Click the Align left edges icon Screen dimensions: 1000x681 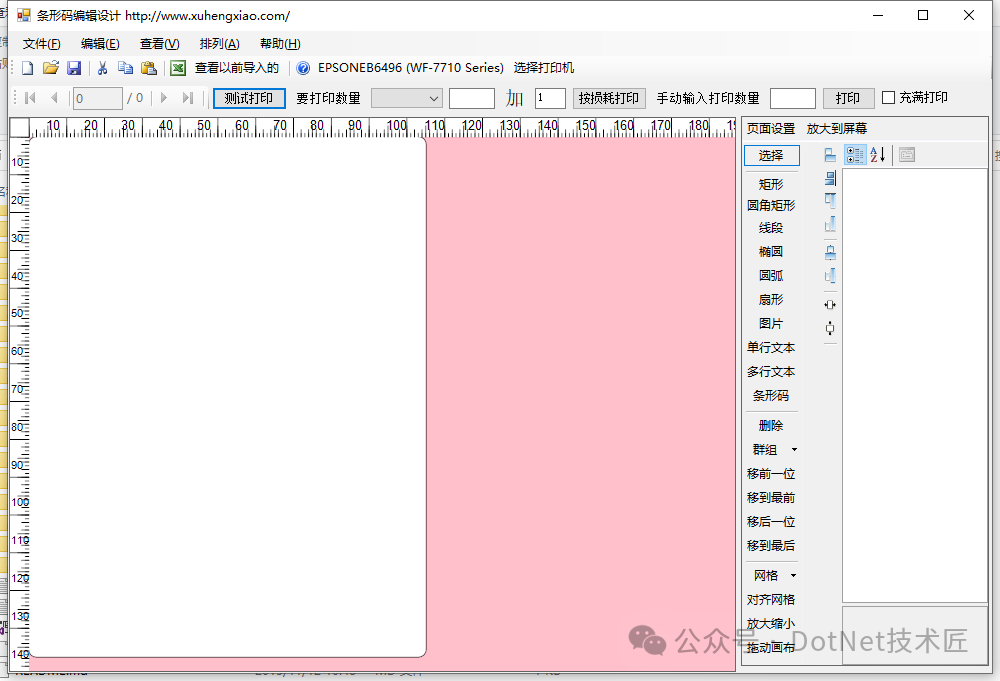coord(830,155)
